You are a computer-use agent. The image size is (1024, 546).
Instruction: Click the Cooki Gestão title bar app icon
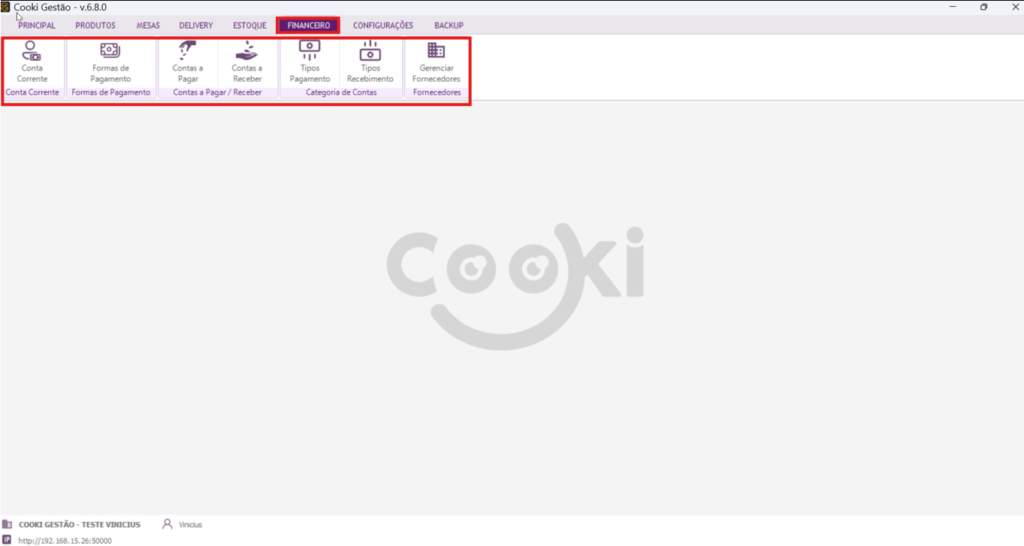[6, 7]
